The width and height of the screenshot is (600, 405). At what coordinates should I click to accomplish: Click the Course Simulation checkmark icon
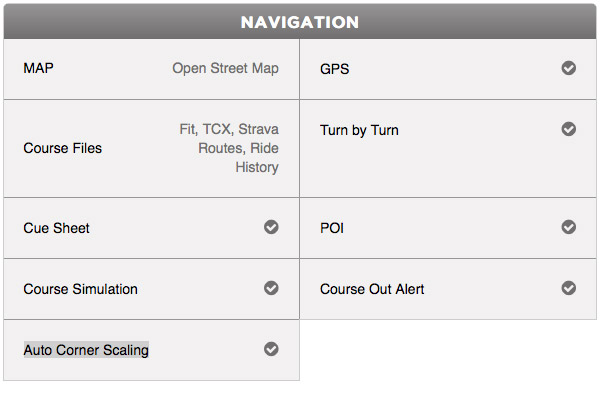coord(271,288)
